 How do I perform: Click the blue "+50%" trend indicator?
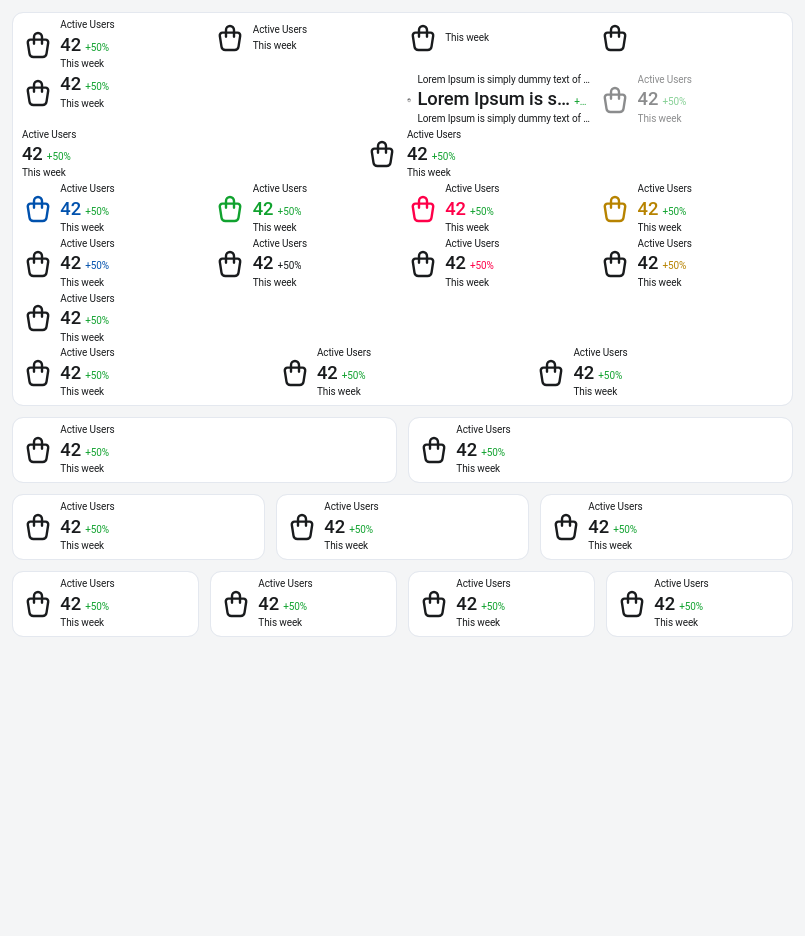pyautogui.click(x=97, y=266)
